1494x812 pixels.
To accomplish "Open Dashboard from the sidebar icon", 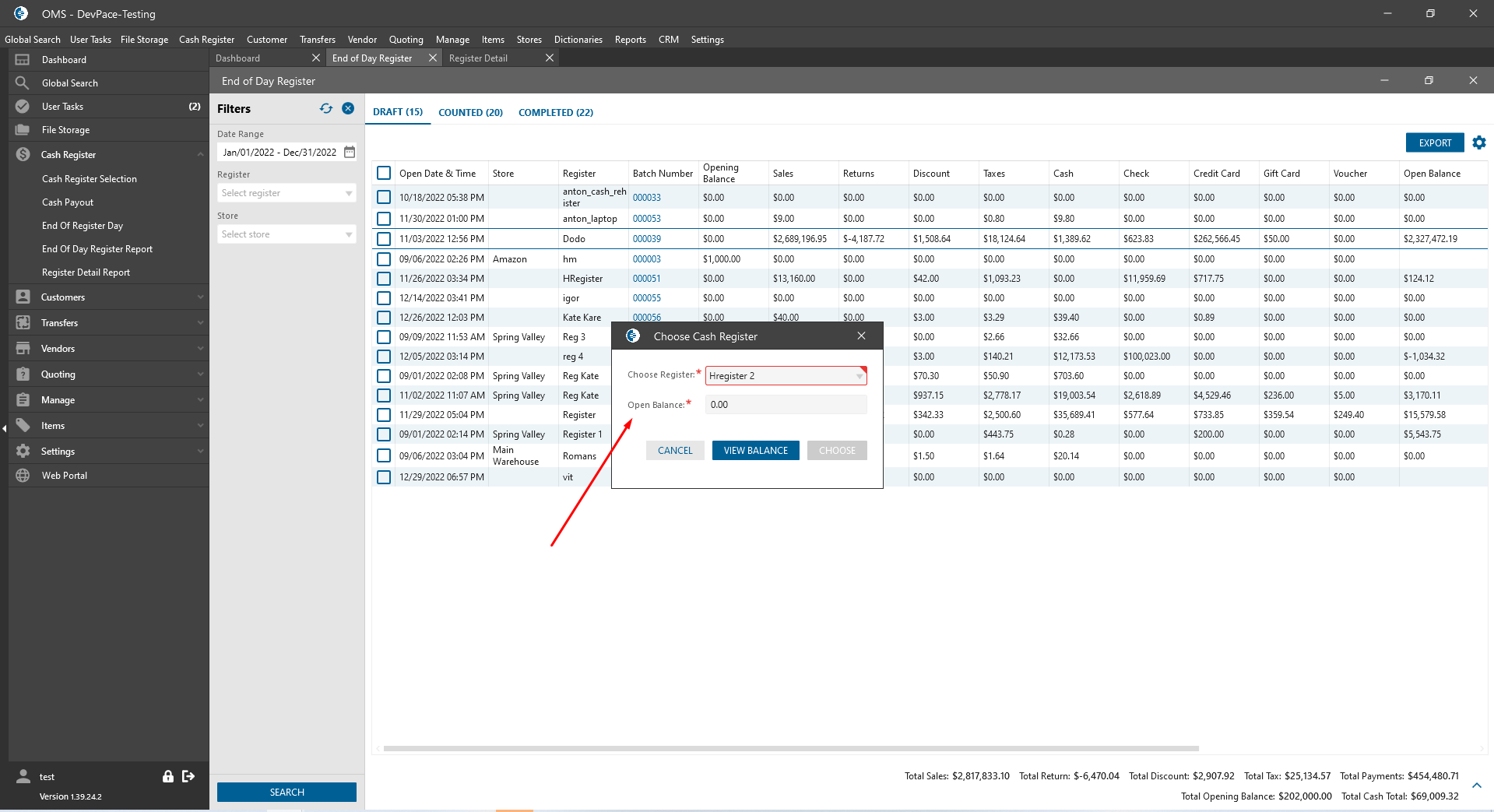I will [23, 60].
